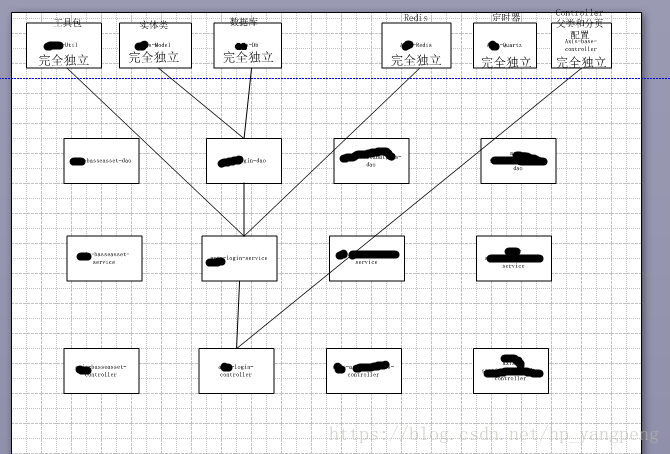Select the Util box labeled 工具包

[64, 46]
